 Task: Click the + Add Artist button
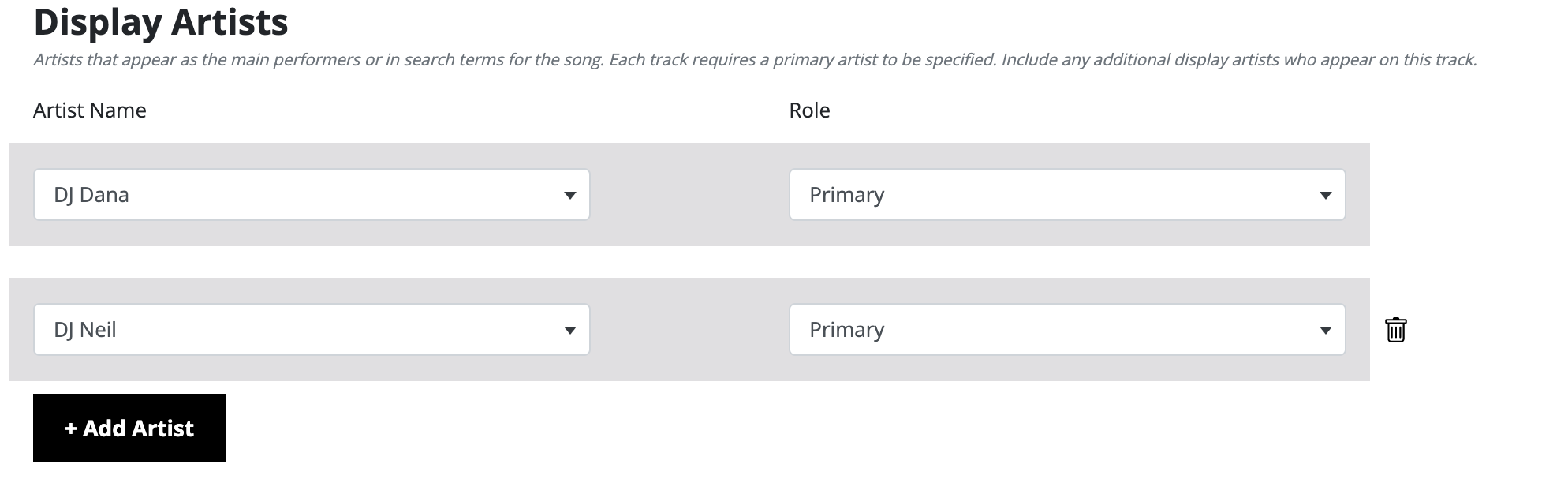tap(129, 428)
